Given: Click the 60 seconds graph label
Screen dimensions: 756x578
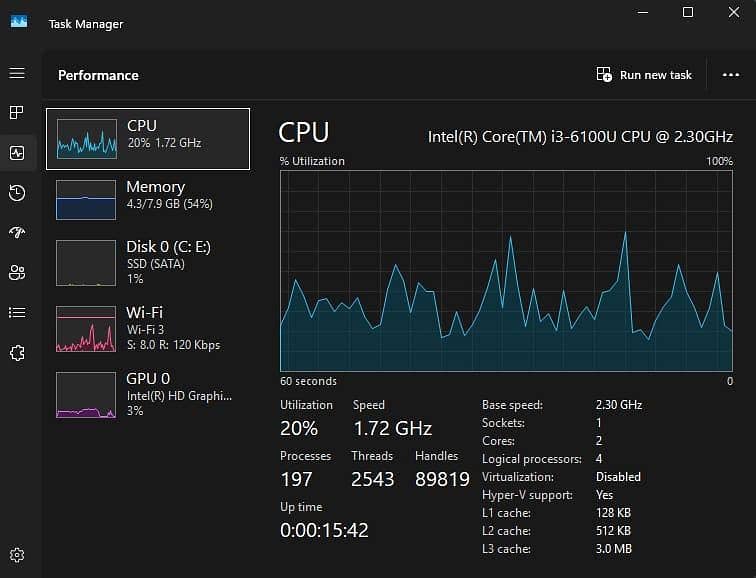Looking at the screenshot, I should point(309,381).
